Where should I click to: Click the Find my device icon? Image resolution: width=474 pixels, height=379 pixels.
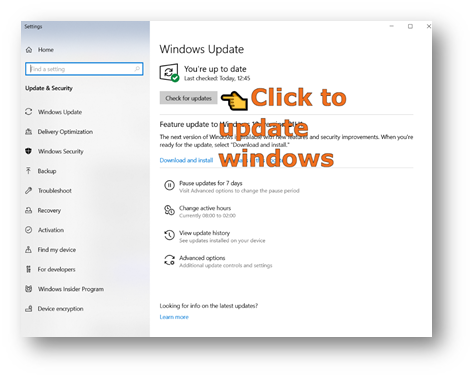pyautogui.click(x=29, y=249)
